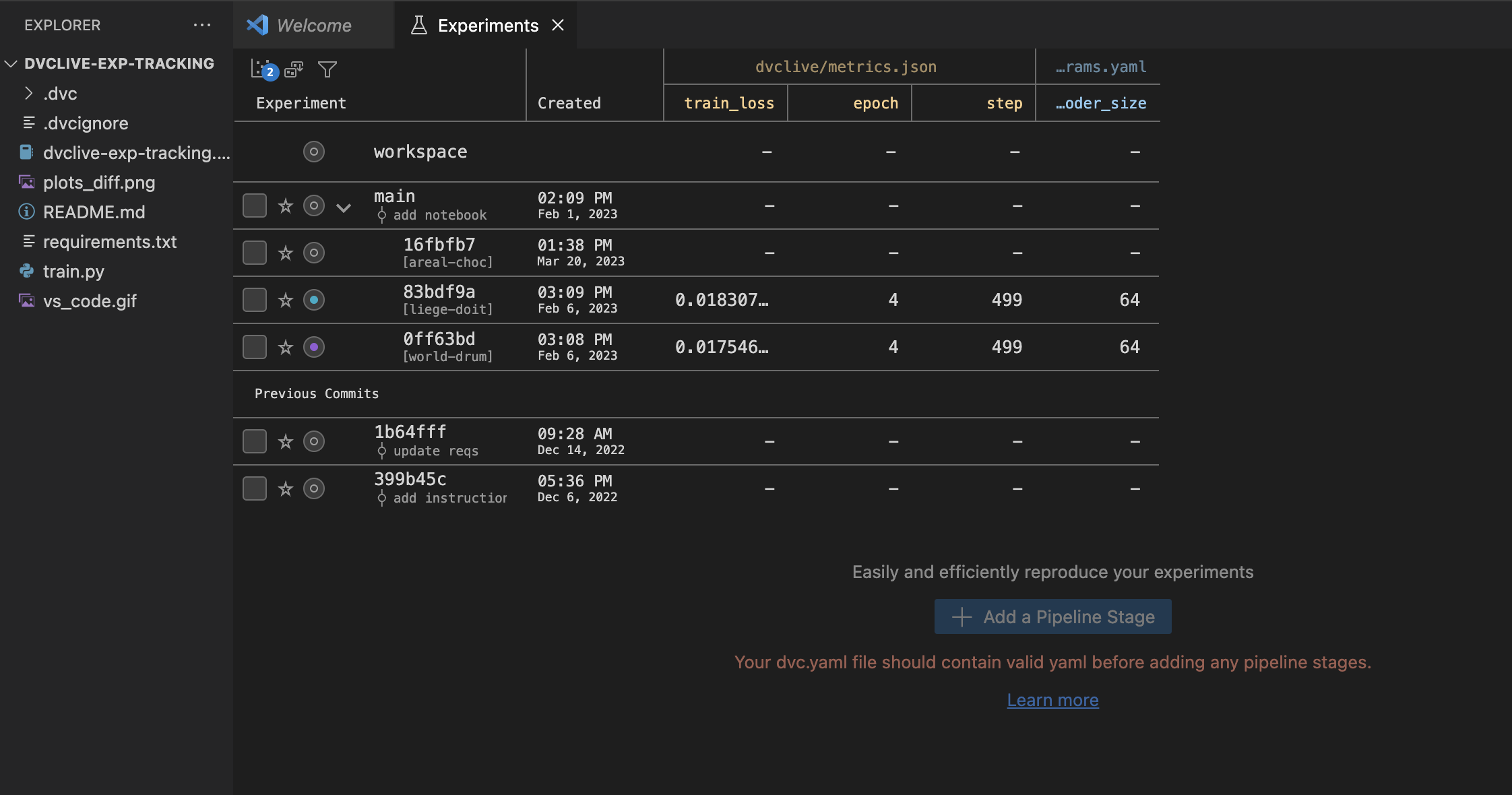Open the Learn more link
Screen dimensions: 1512x795
(x=1052, y=699)
